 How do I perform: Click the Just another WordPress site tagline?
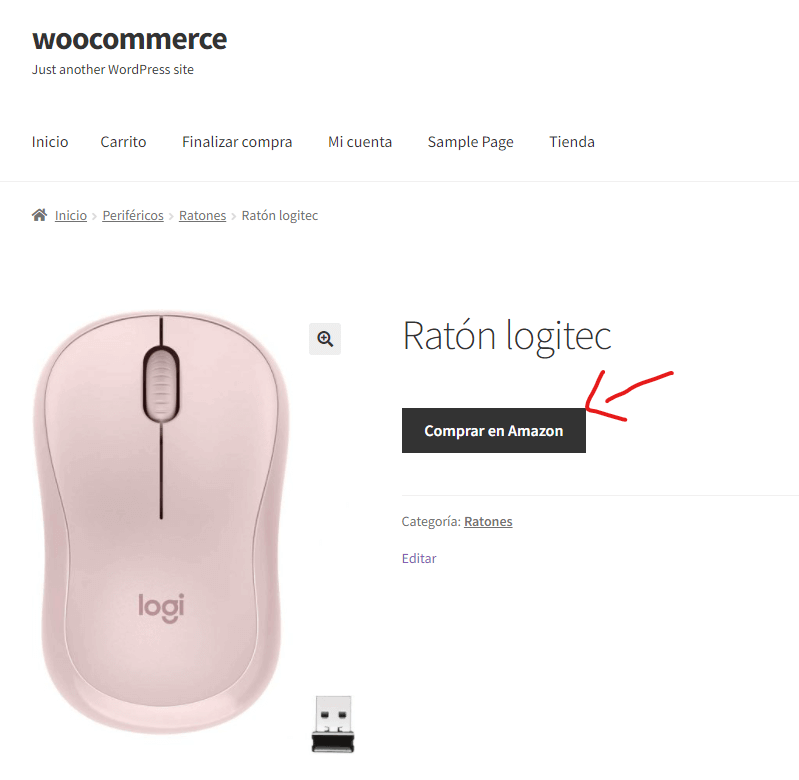click(113, 69)
